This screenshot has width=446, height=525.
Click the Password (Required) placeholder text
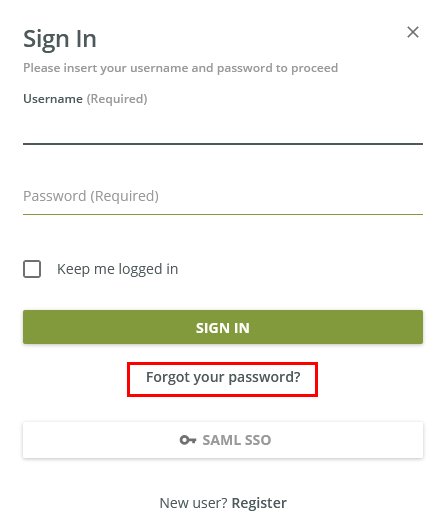[x=91, y=196]
